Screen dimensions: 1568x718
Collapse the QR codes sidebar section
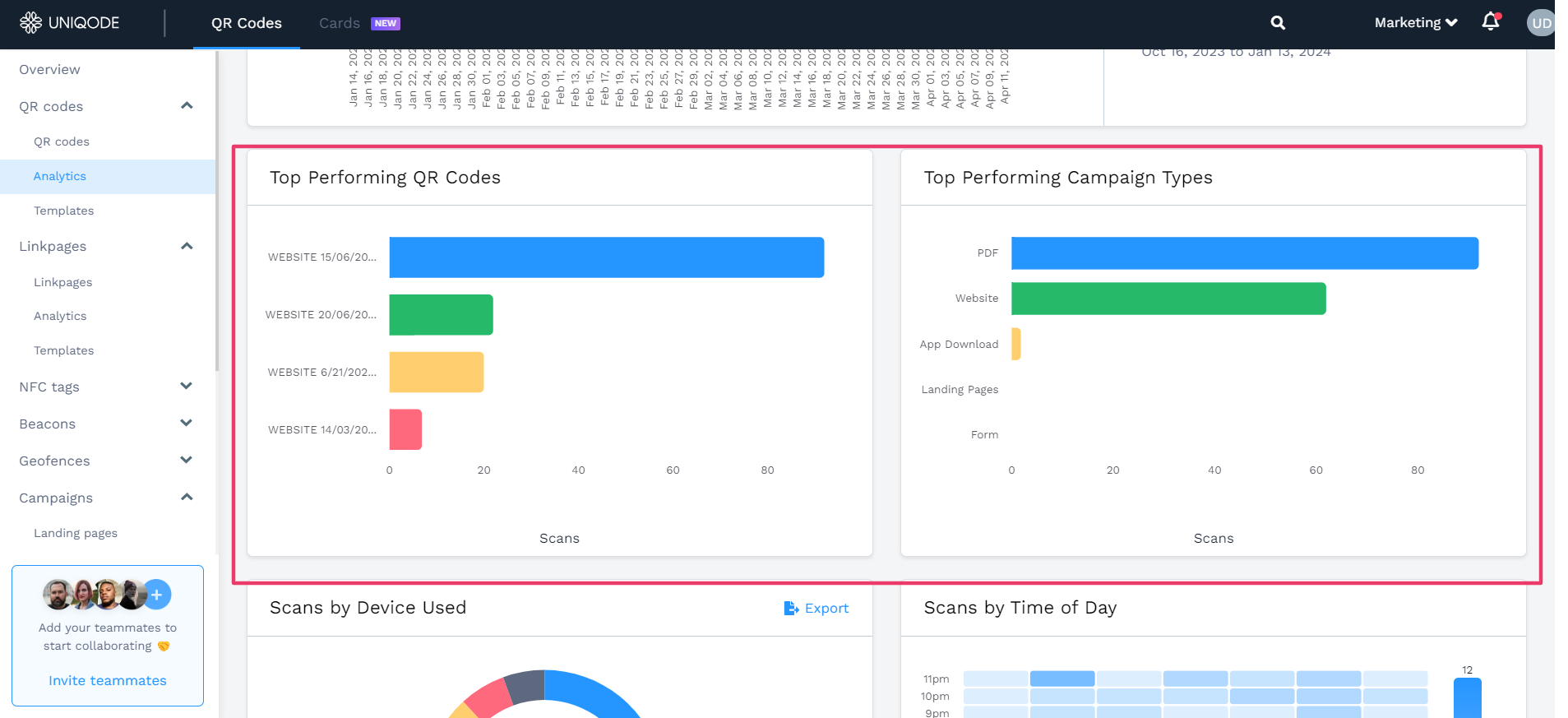tap(187, 106)
